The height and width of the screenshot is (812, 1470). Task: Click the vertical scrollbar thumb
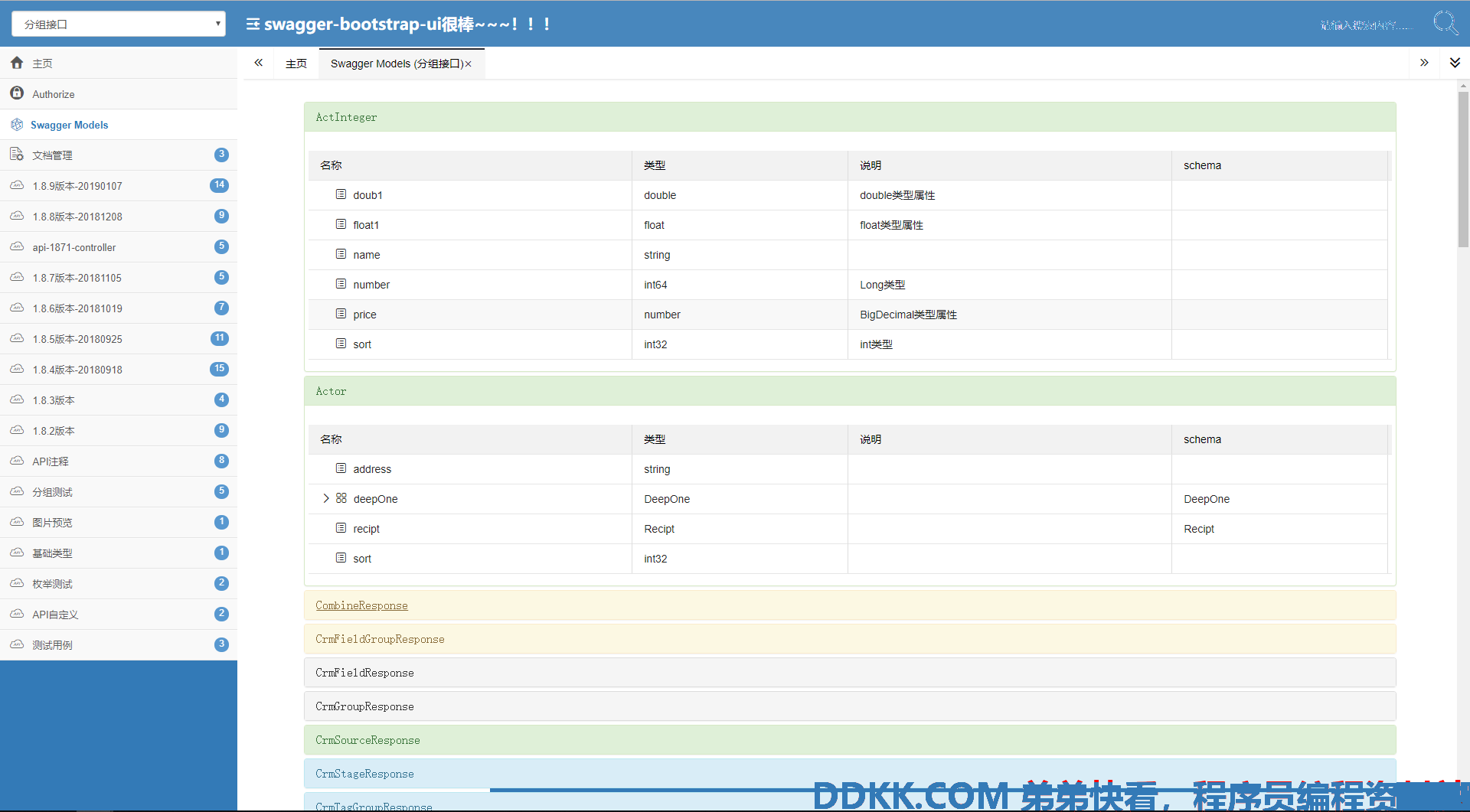[1463, 168]
